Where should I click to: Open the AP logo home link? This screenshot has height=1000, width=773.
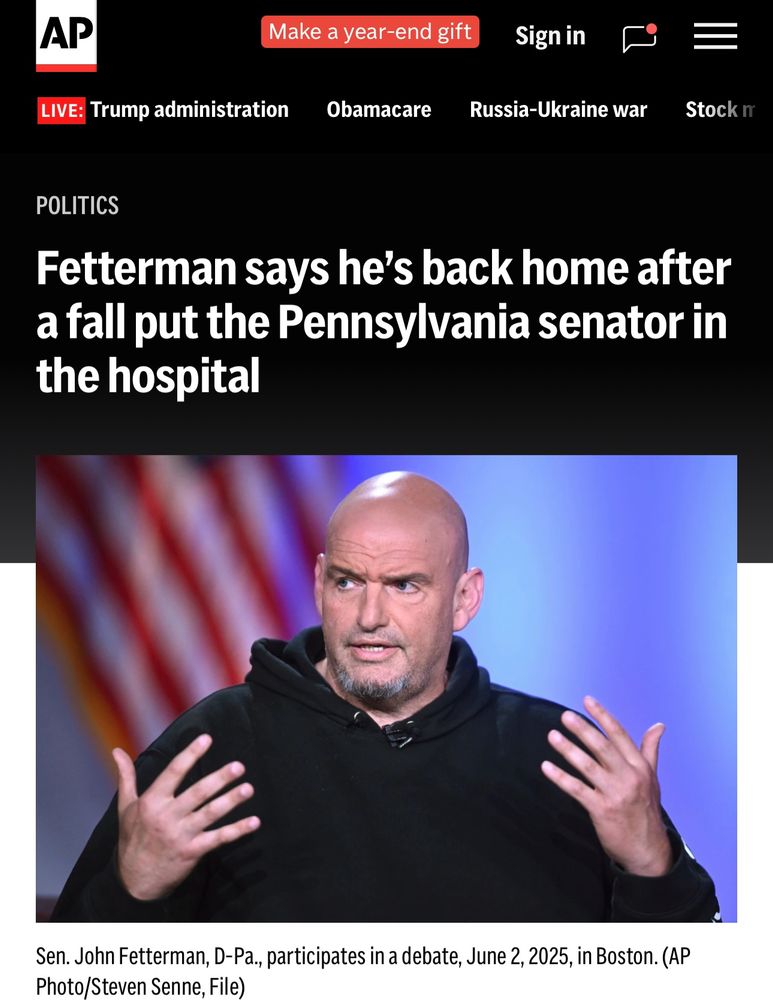tap(66, 36)
